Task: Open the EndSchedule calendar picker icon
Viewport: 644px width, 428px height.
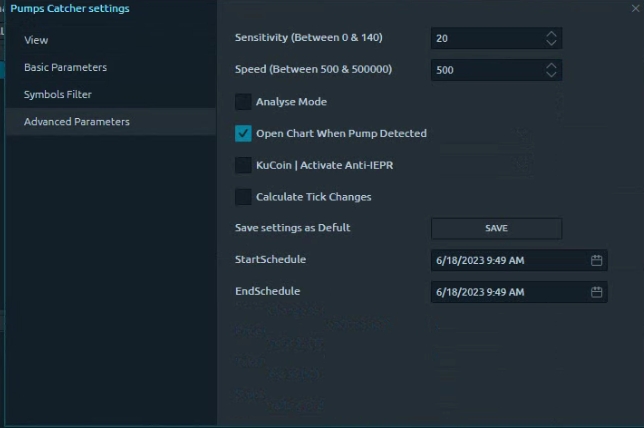Action: 596,292
